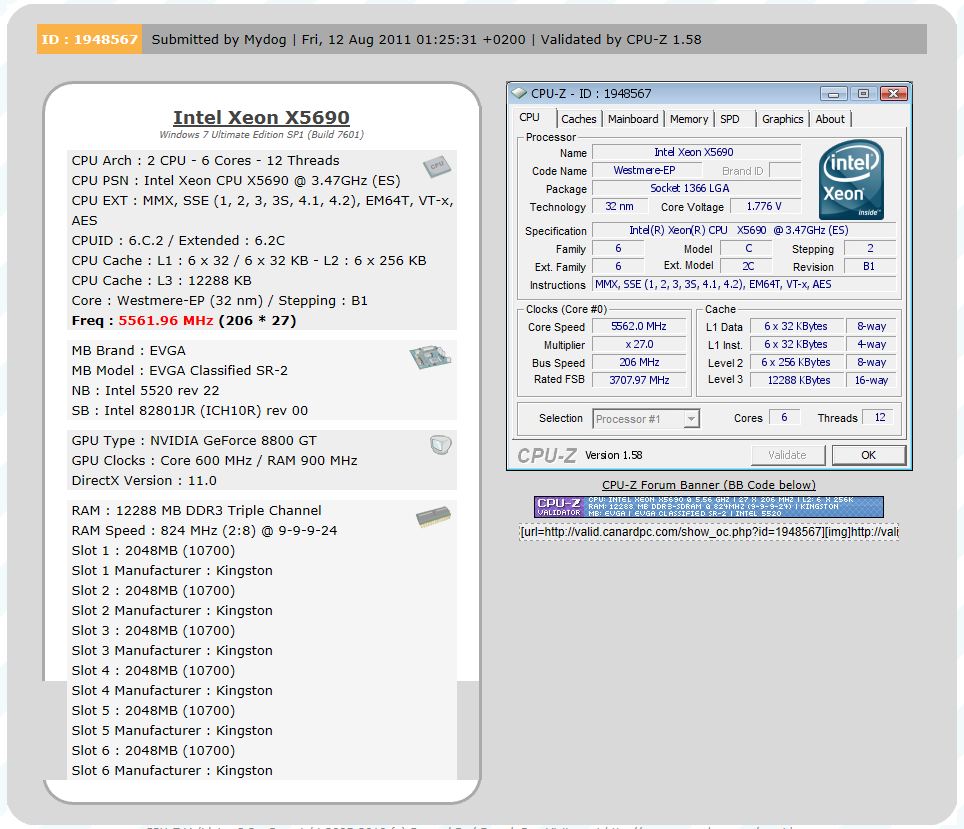Click the CPU-Z title bar app icon

pyautogui.click(x=520, y=93)
